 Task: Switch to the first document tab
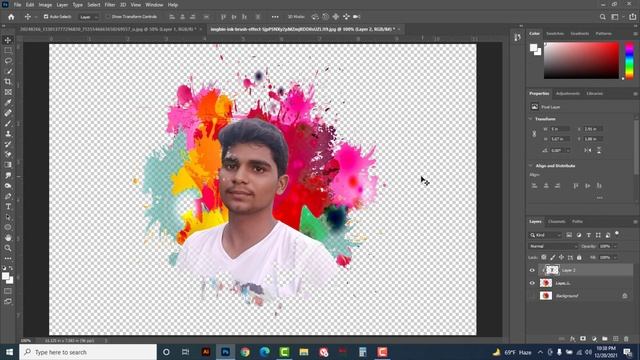coord(108,29)
